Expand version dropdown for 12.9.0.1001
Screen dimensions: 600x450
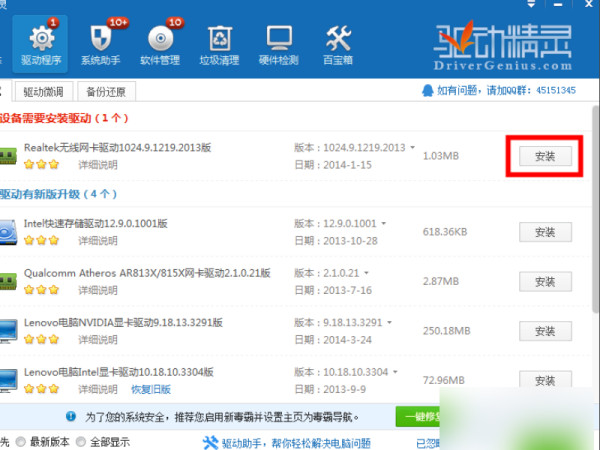pyautogui.click(x=384, y=223)
